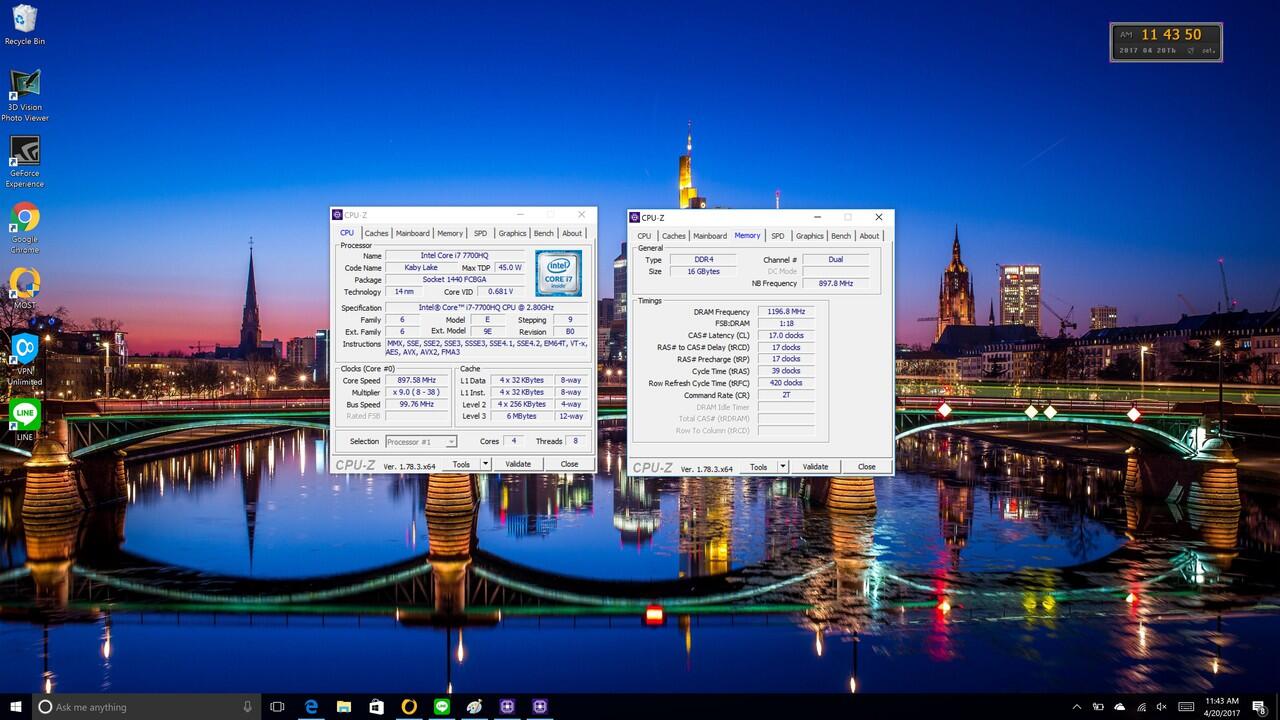Click the Ask me anything search box
The width and height of the screenshot is (1280, 720).
click(147, 707)
